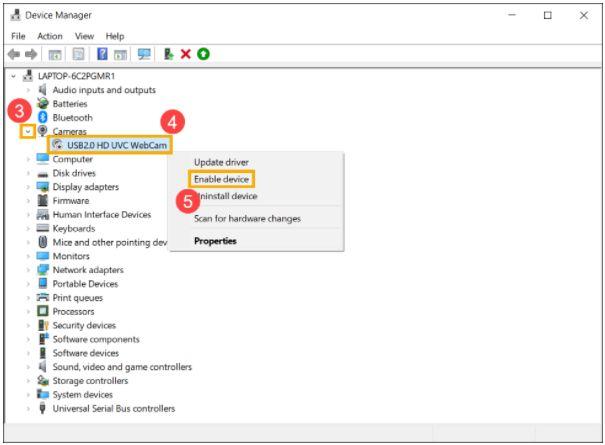Collapse the Cameras category

[x=28, y=132]
